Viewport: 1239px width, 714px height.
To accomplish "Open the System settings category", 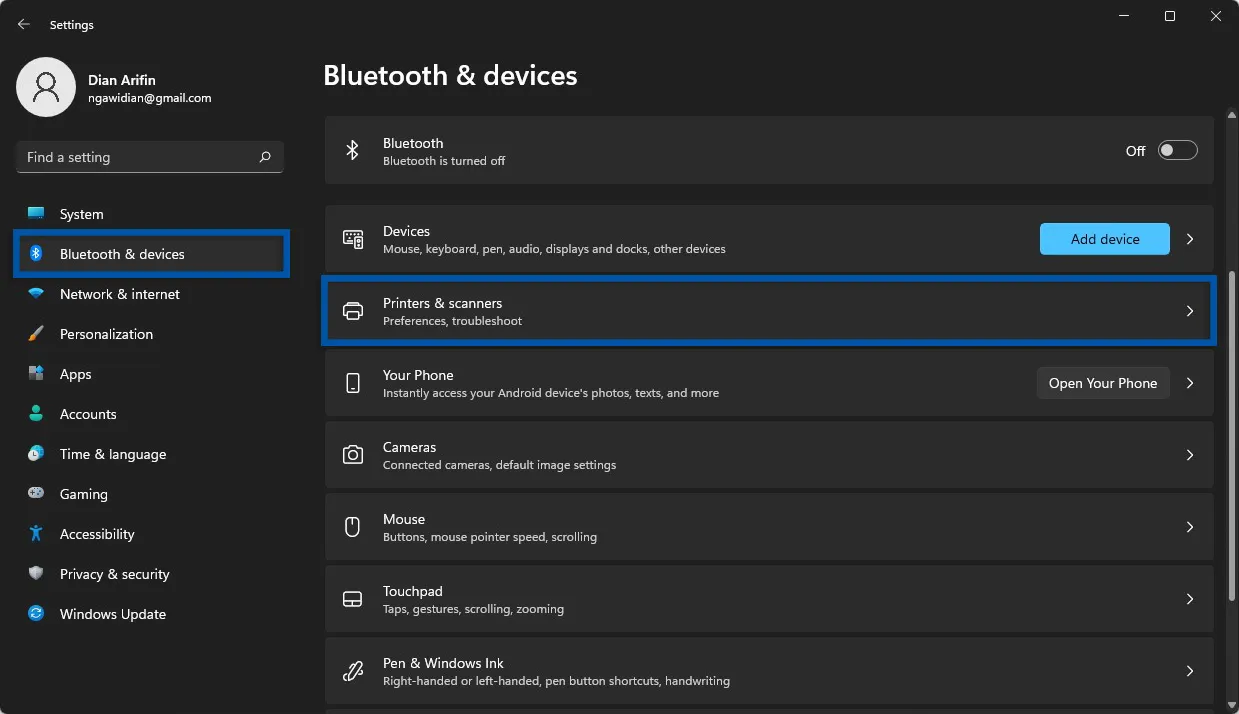I will tap(81, 214).
